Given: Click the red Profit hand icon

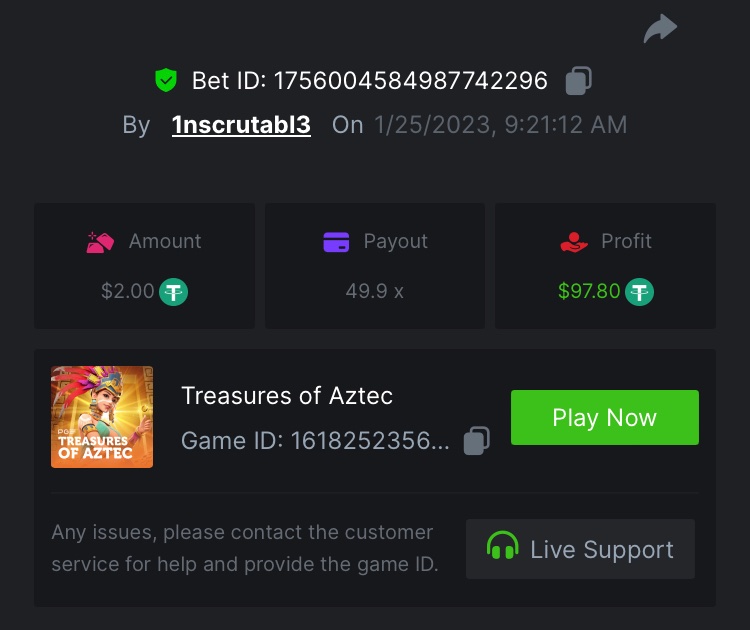Looking at the screenshot, I should 574,242.
